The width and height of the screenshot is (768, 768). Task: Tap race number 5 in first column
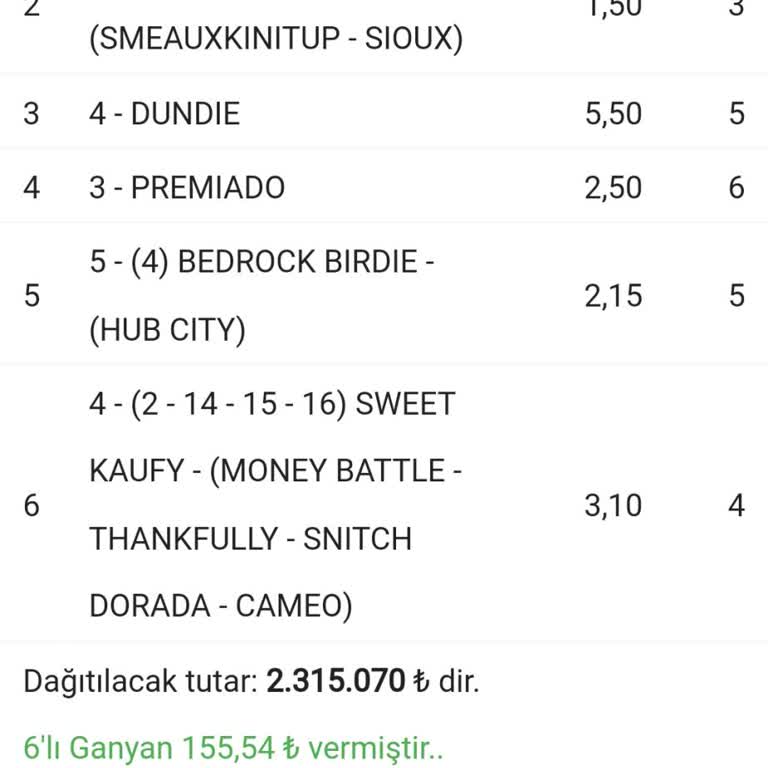pyautogui.click(x=32, y=296)
